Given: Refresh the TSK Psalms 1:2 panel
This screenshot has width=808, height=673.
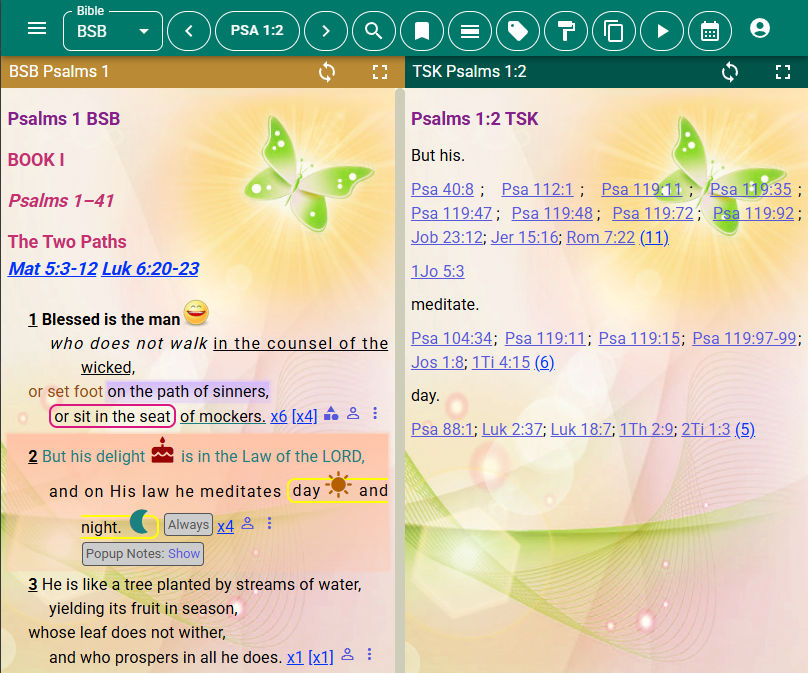Looking at the screenshot, I should 729,72.
